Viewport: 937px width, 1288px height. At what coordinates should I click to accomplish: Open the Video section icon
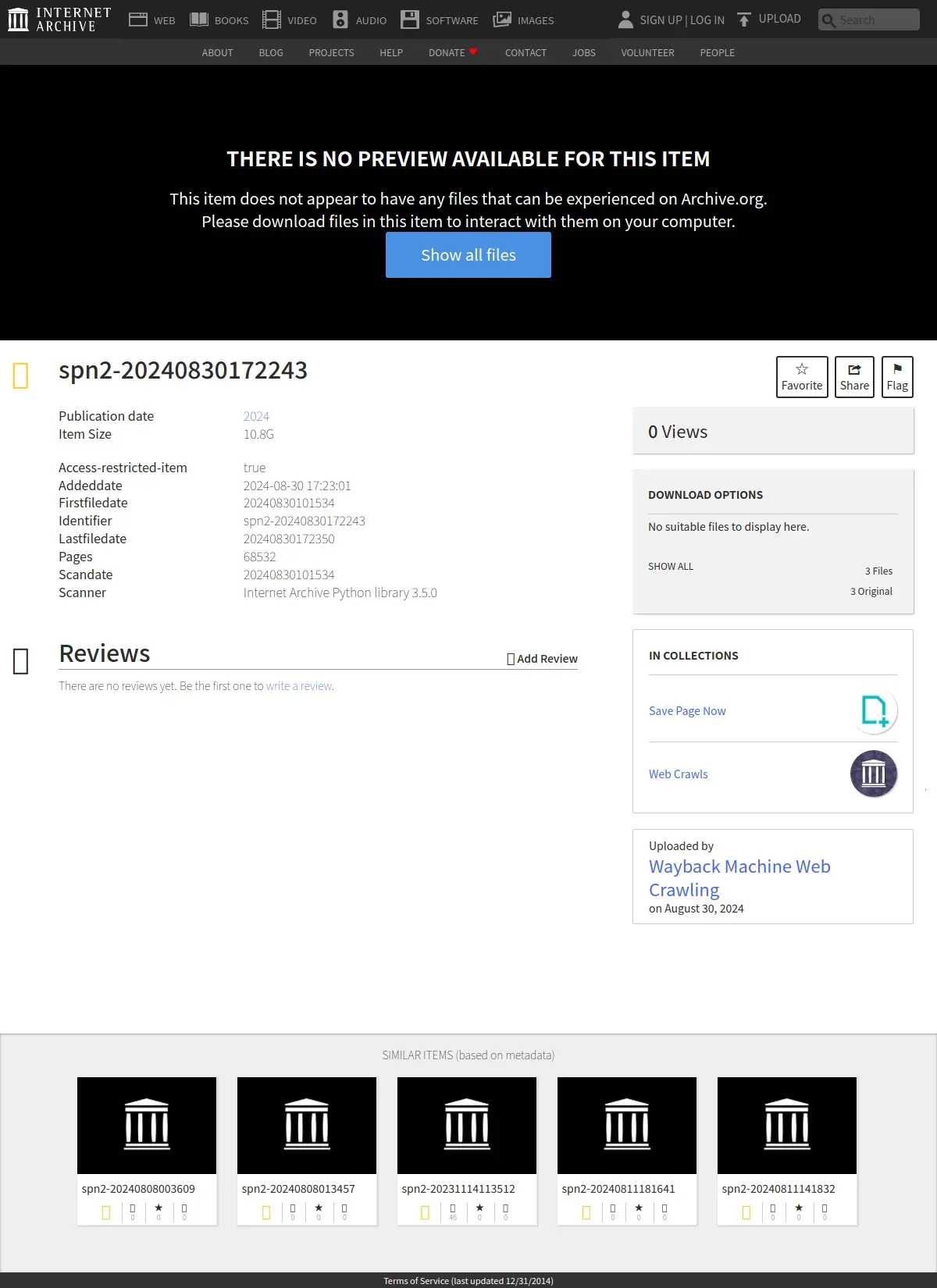(272, 20)
